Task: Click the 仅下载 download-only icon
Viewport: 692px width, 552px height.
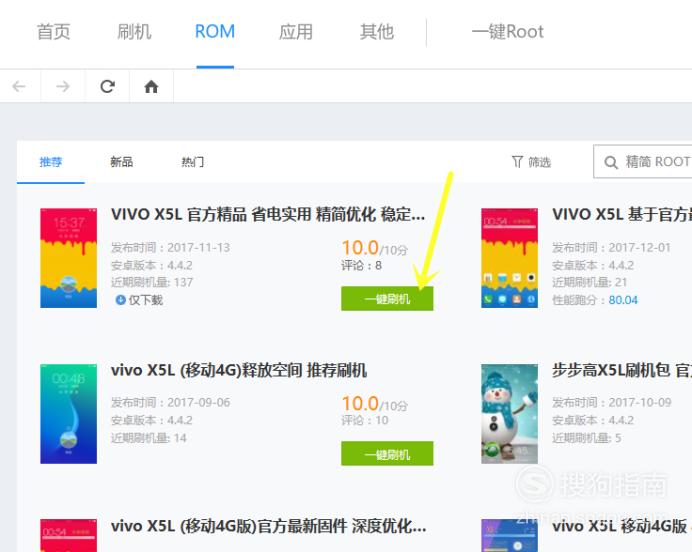Action: point(120,300)
